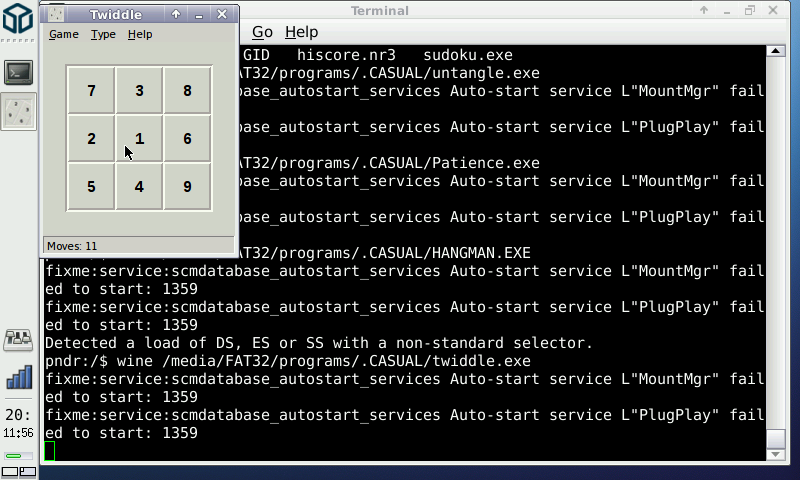Open the Type menu in Twiddle
The width and height of the screenshot is (800, 480).
point(103,34)
